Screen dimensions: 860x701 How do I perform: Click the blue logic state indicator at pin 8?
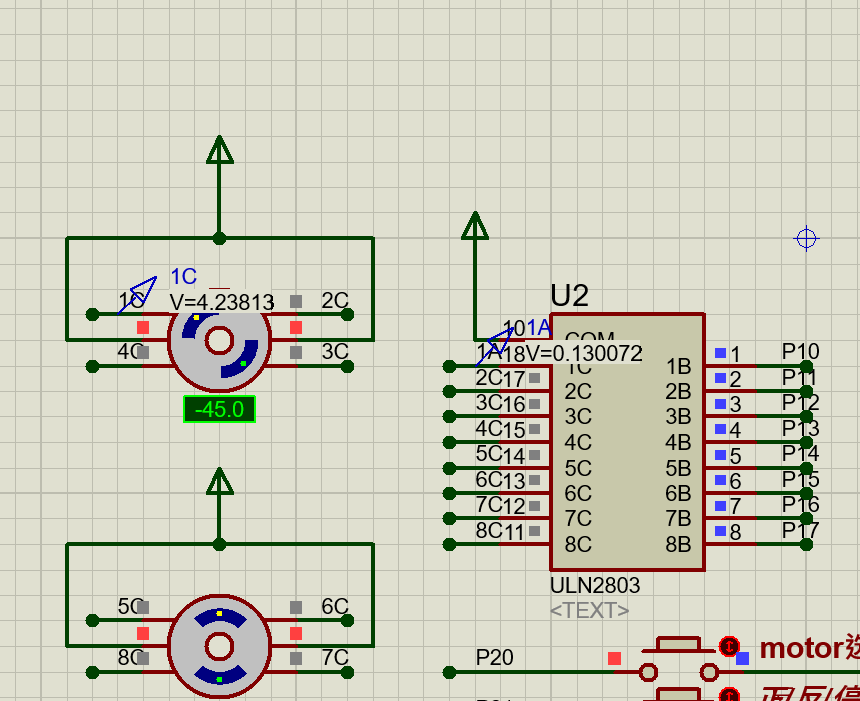[x=721, y=530]
